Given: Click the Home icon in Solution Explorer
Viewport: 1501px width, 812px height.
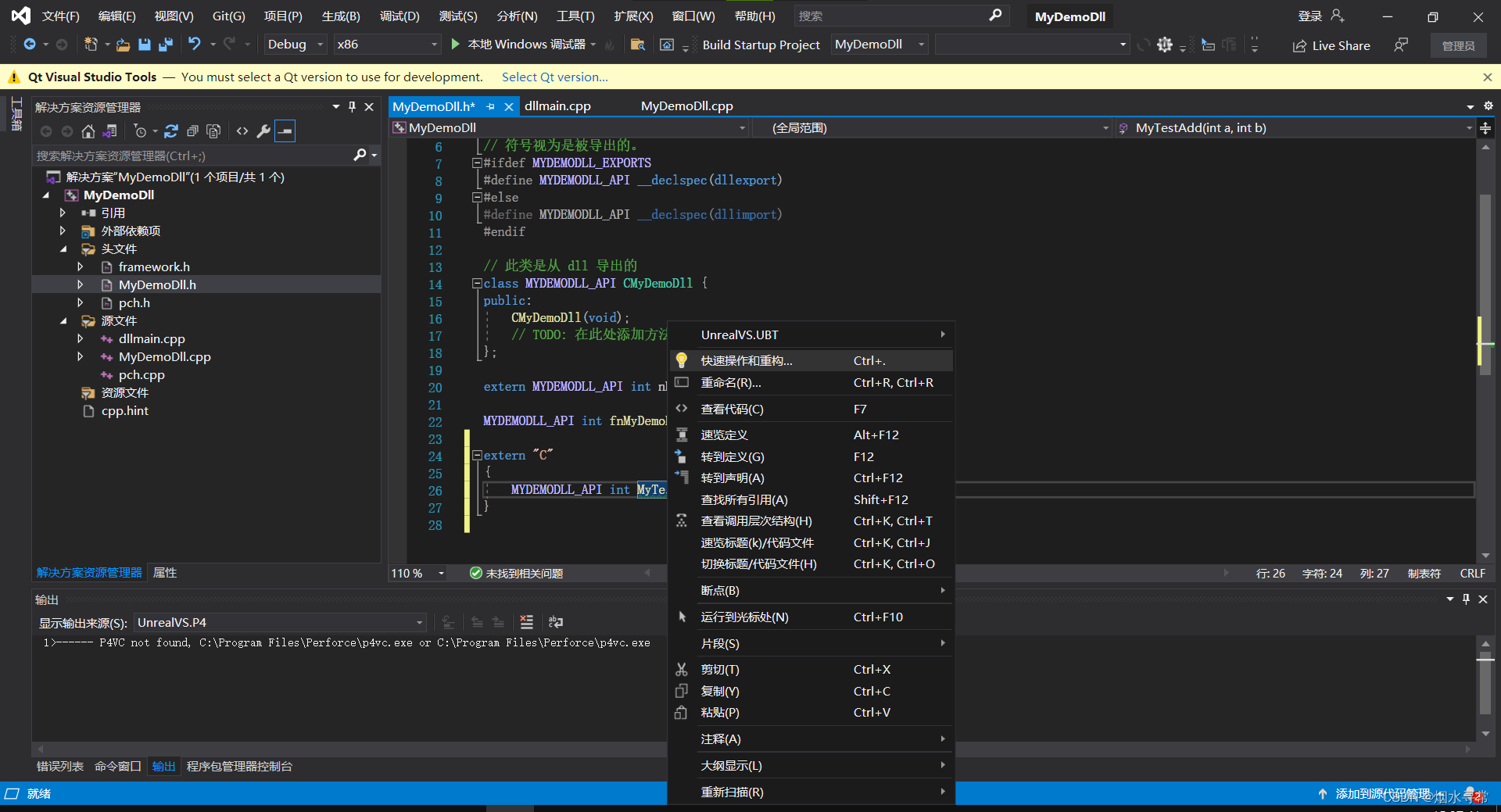Looking at the screenshot, I should 88,131.
